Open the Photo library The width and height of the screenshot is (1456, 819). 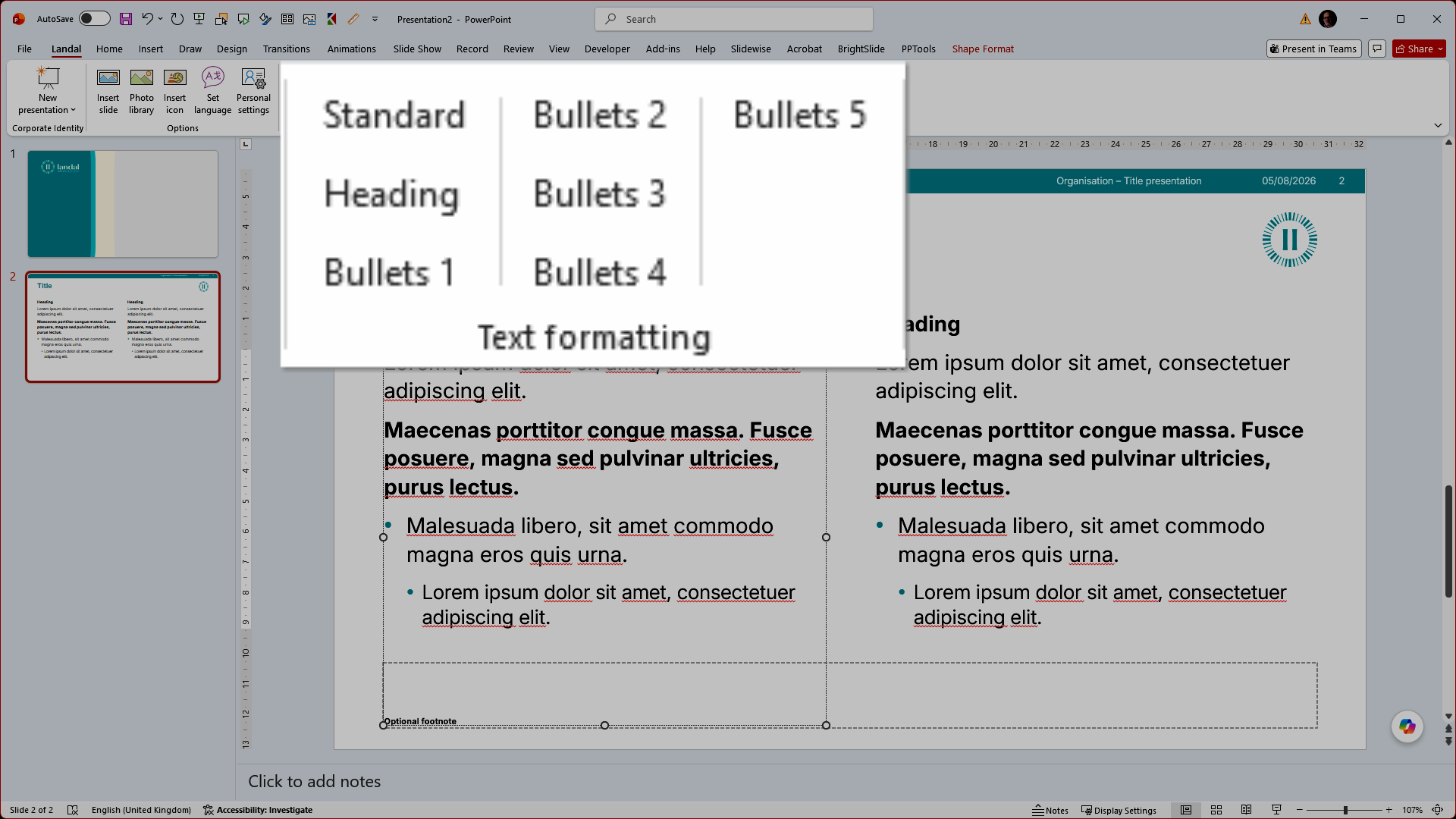[x=142, y=91]
